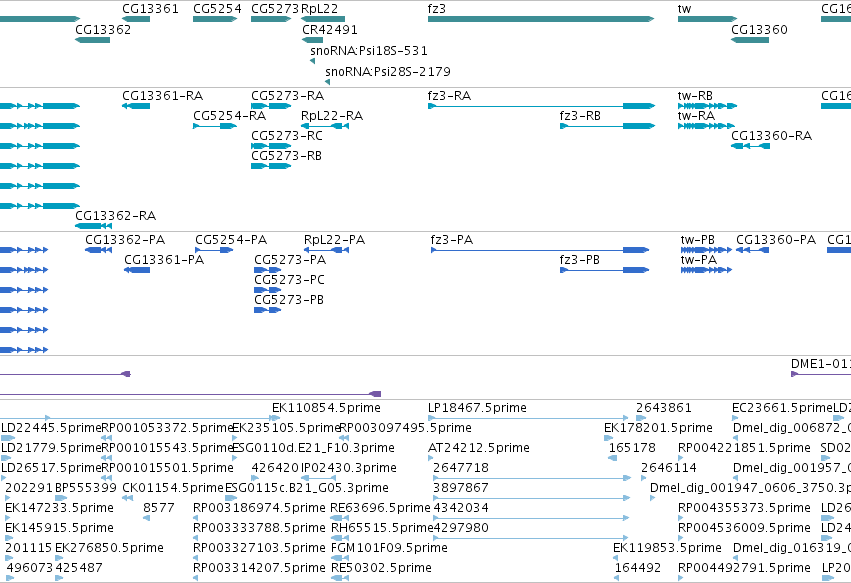Select the CK01154.5prime EST label
The image size is (851, 583).
pyautogui.click(x=173, y=487)
